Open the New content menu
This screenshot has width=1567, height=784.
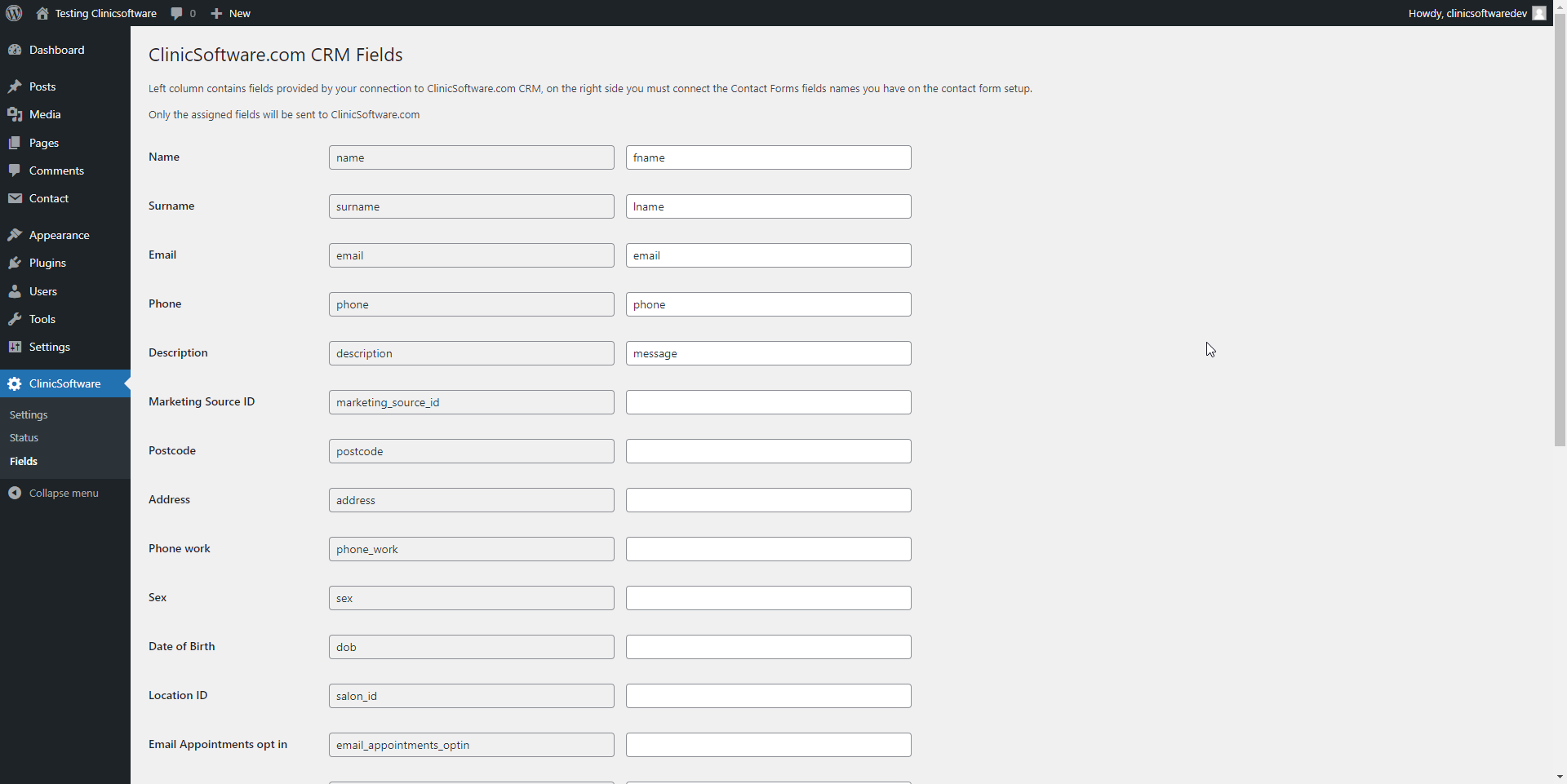click(x=231, y=13)
